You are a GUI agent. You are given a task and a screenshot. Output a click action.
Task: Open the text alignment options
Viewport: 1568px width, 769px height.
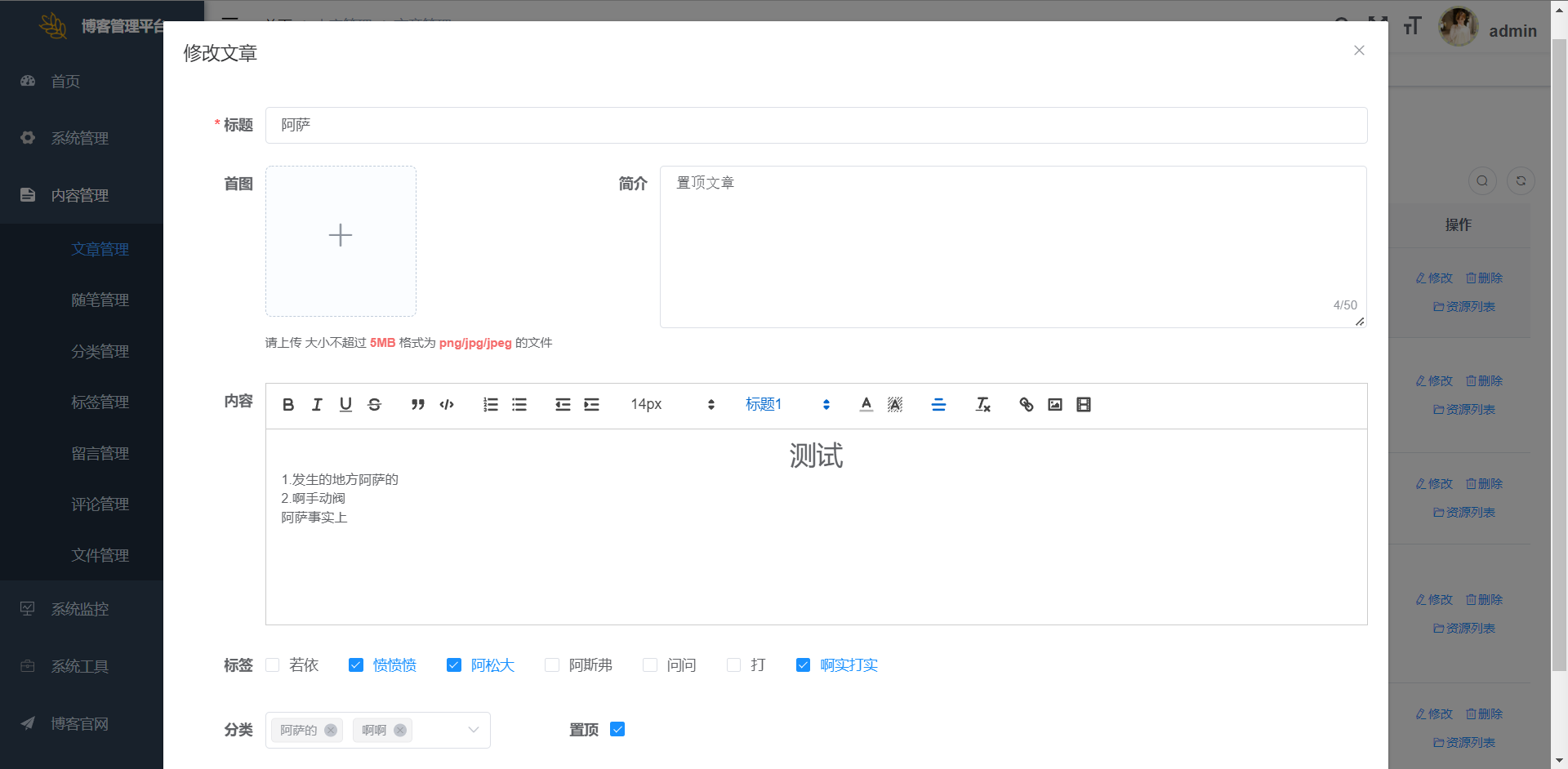click(938, 405)
